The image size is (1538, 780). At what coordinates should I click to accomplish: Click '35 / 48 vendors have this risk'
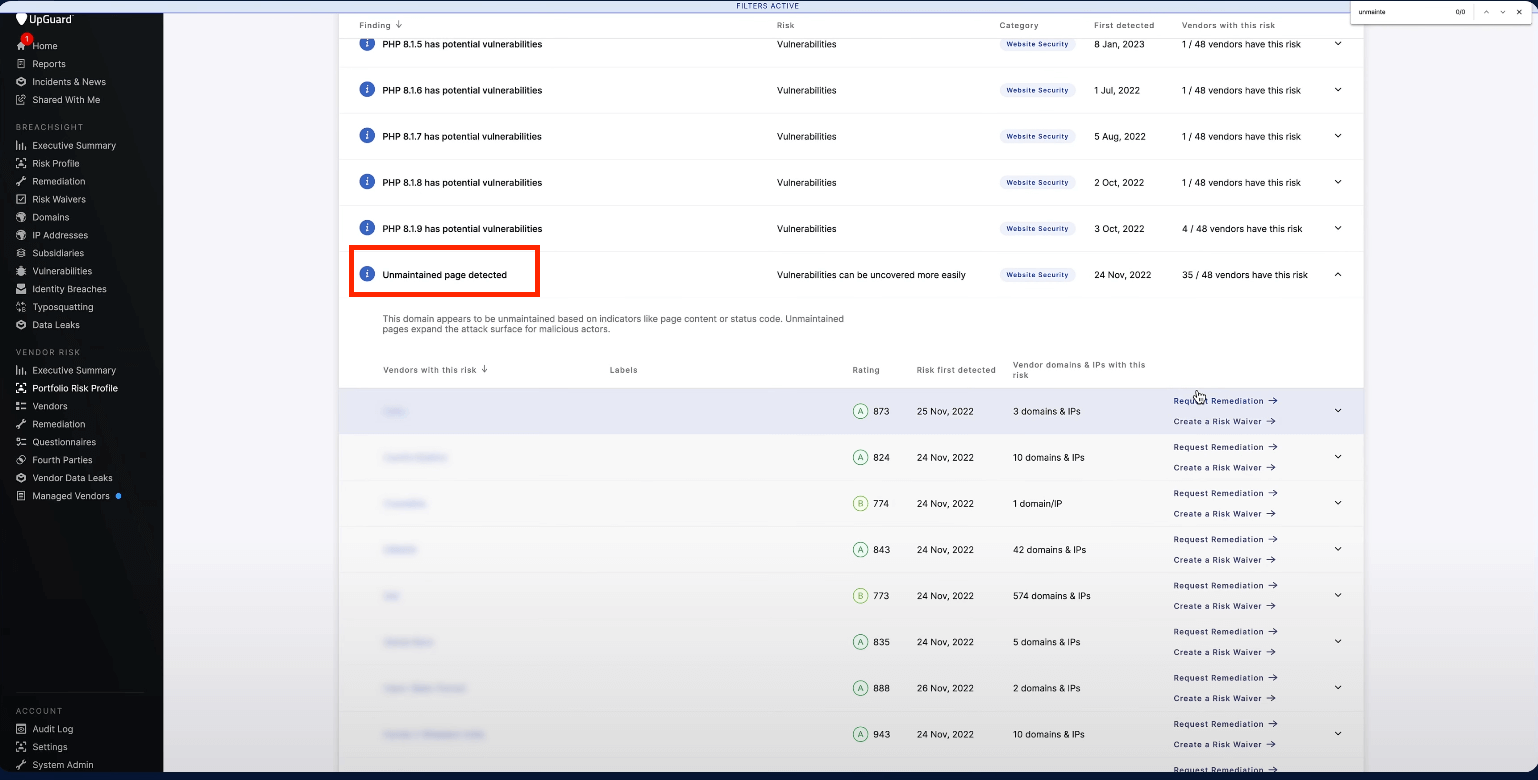(1245, 275)
